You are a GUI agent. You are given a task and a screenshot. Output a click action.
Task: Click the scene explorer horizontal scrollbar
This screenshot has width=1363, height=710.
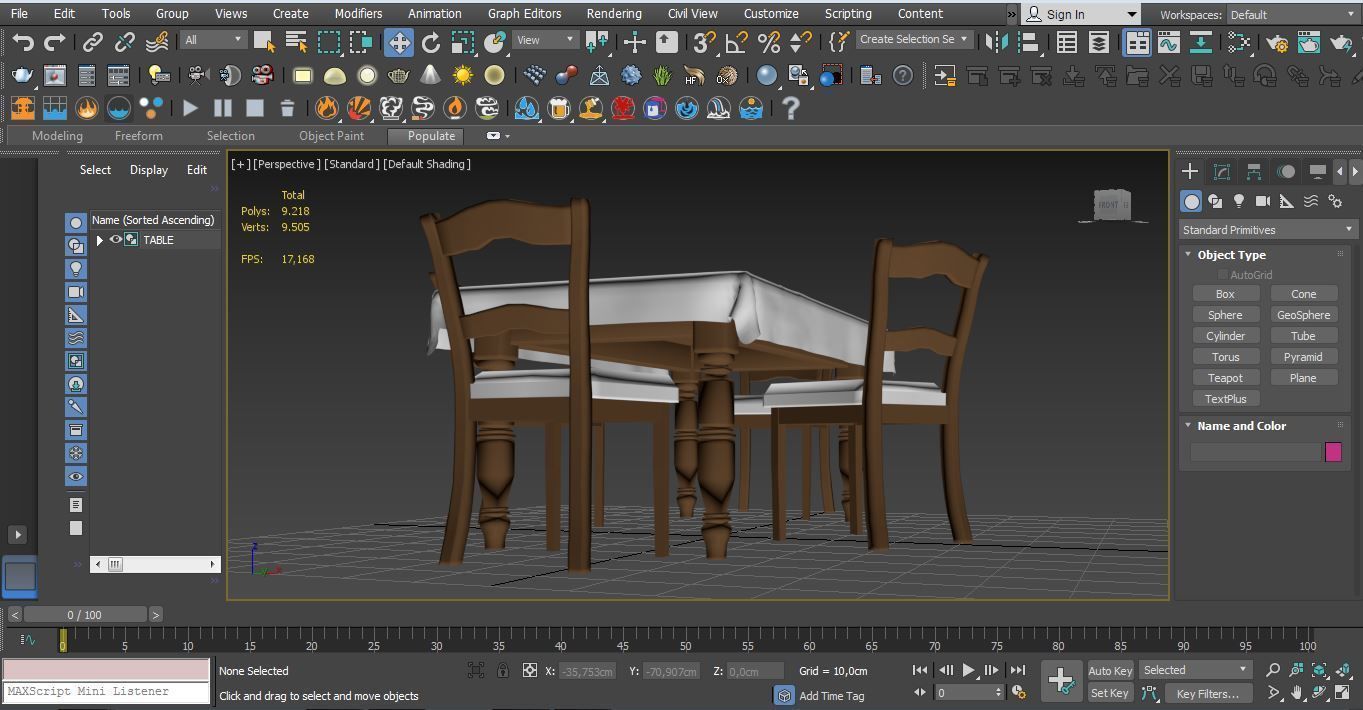(155, 564)
